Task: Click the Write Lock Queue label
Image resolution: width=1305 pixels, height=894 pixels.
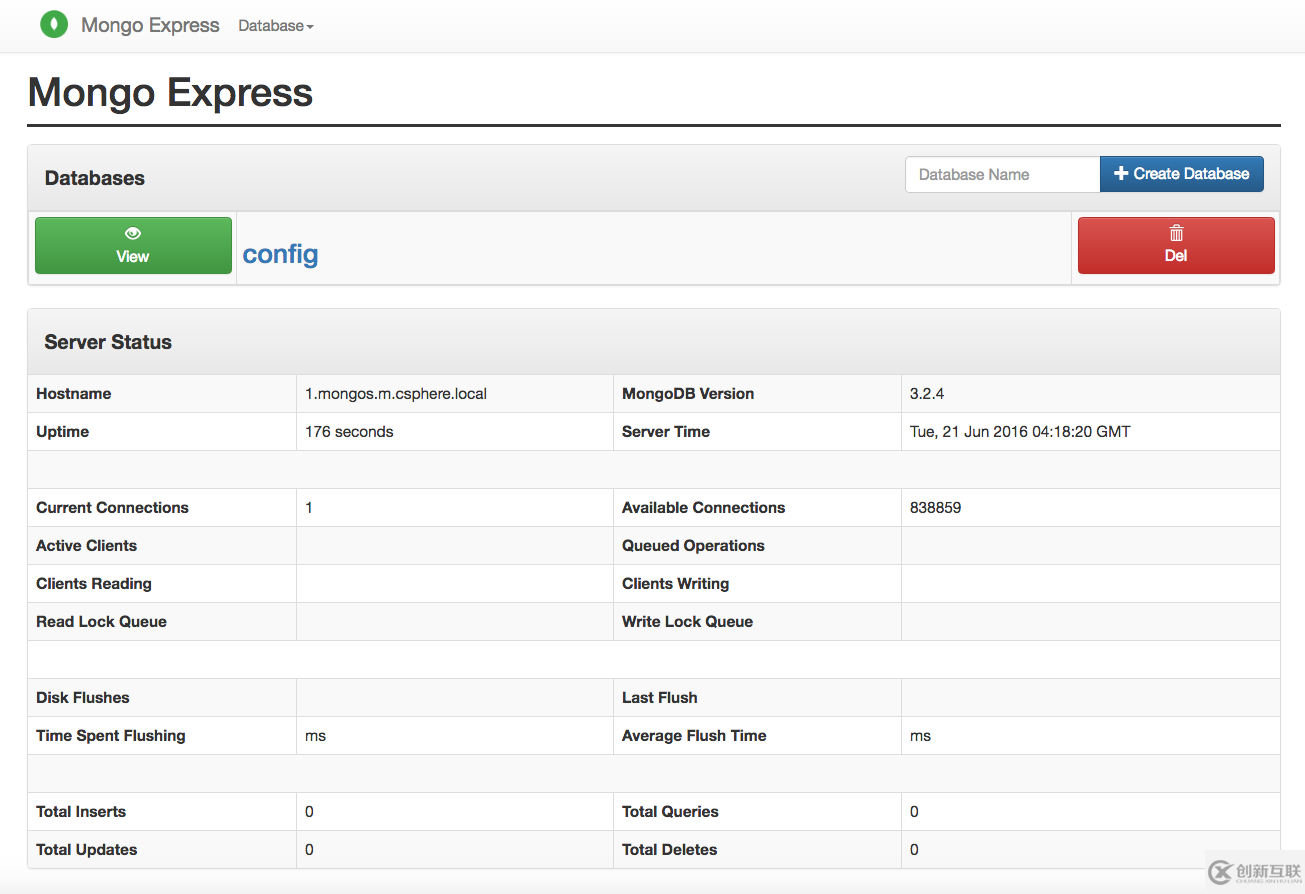Action: (x=687, y=622)
